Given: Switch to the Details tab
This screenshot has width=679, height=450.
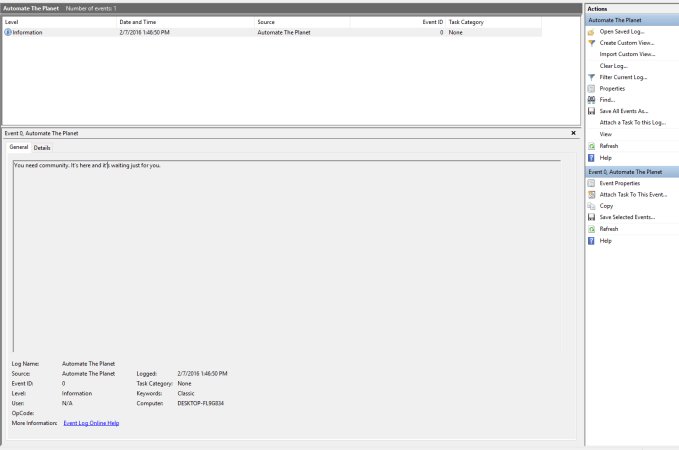Looking at the screenshot, I should [x=42, y=148].
